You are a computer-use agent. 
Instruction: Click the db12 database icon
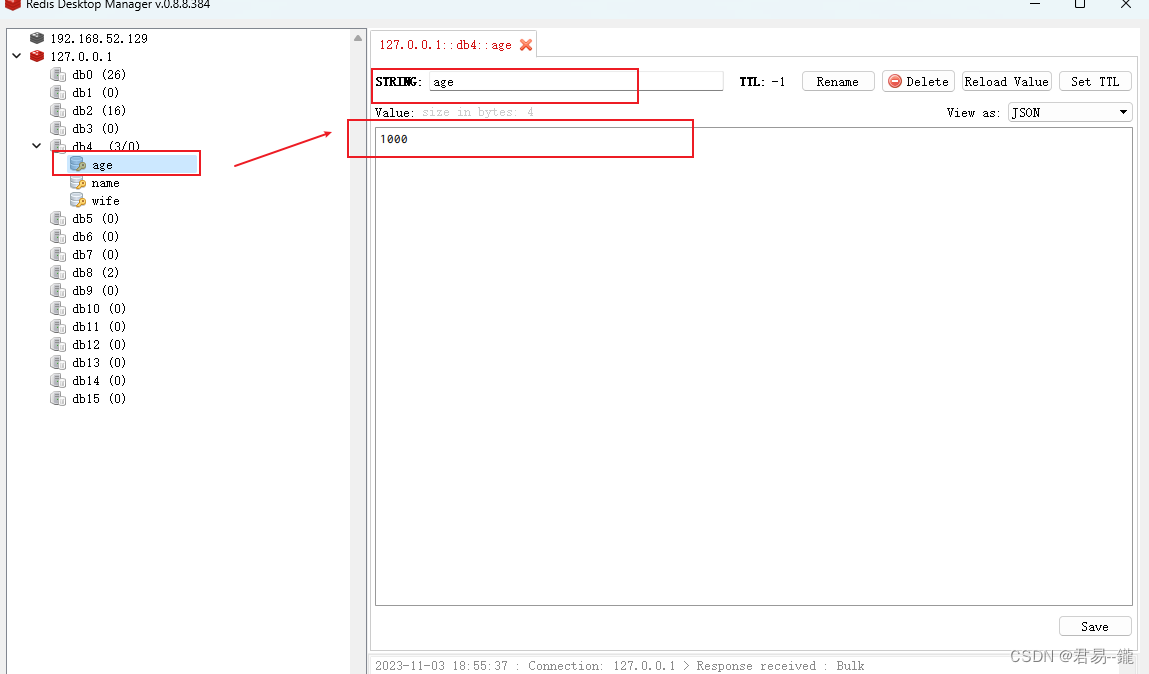point(58,344)
